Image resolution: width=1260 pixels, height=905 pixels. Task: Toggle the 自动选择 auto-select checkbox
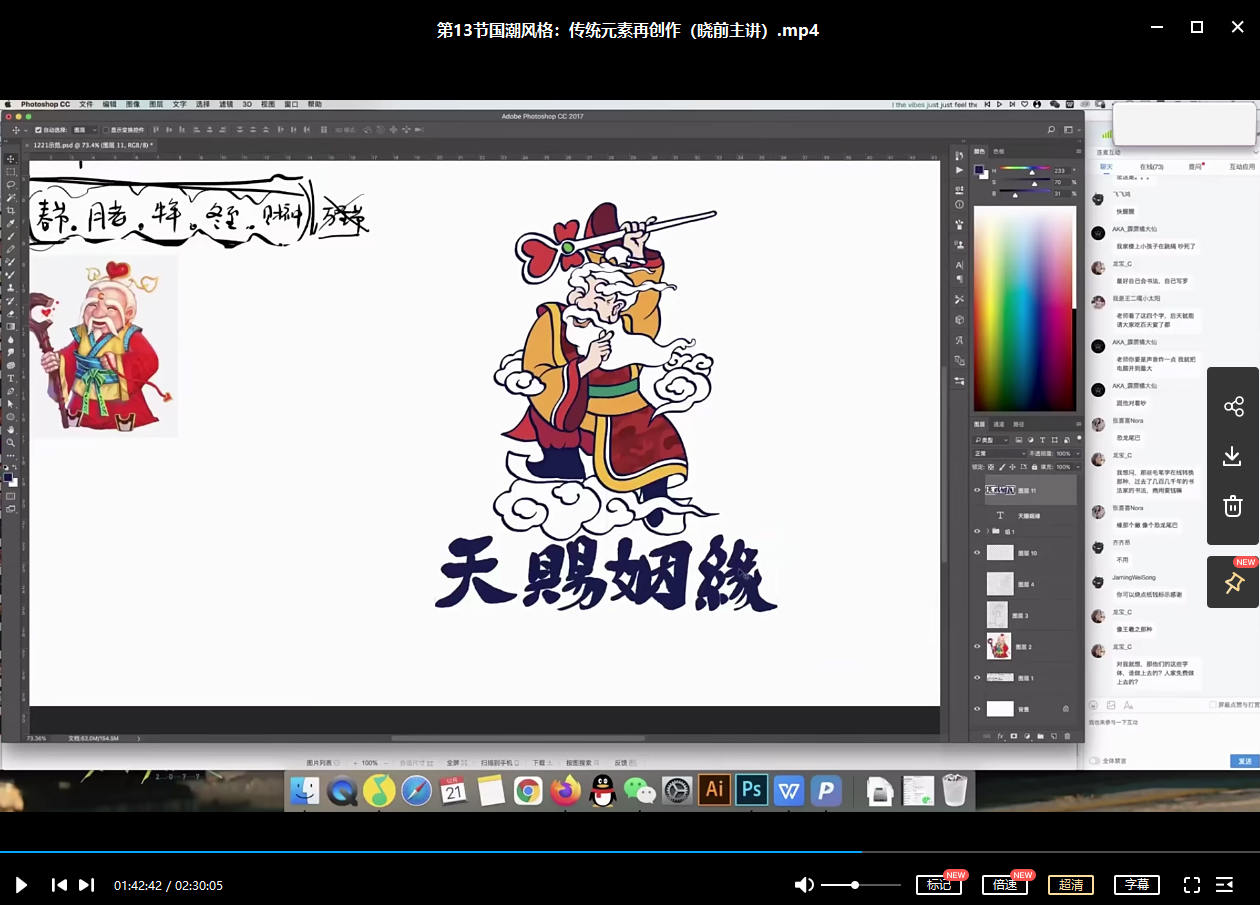pos(39,130)
